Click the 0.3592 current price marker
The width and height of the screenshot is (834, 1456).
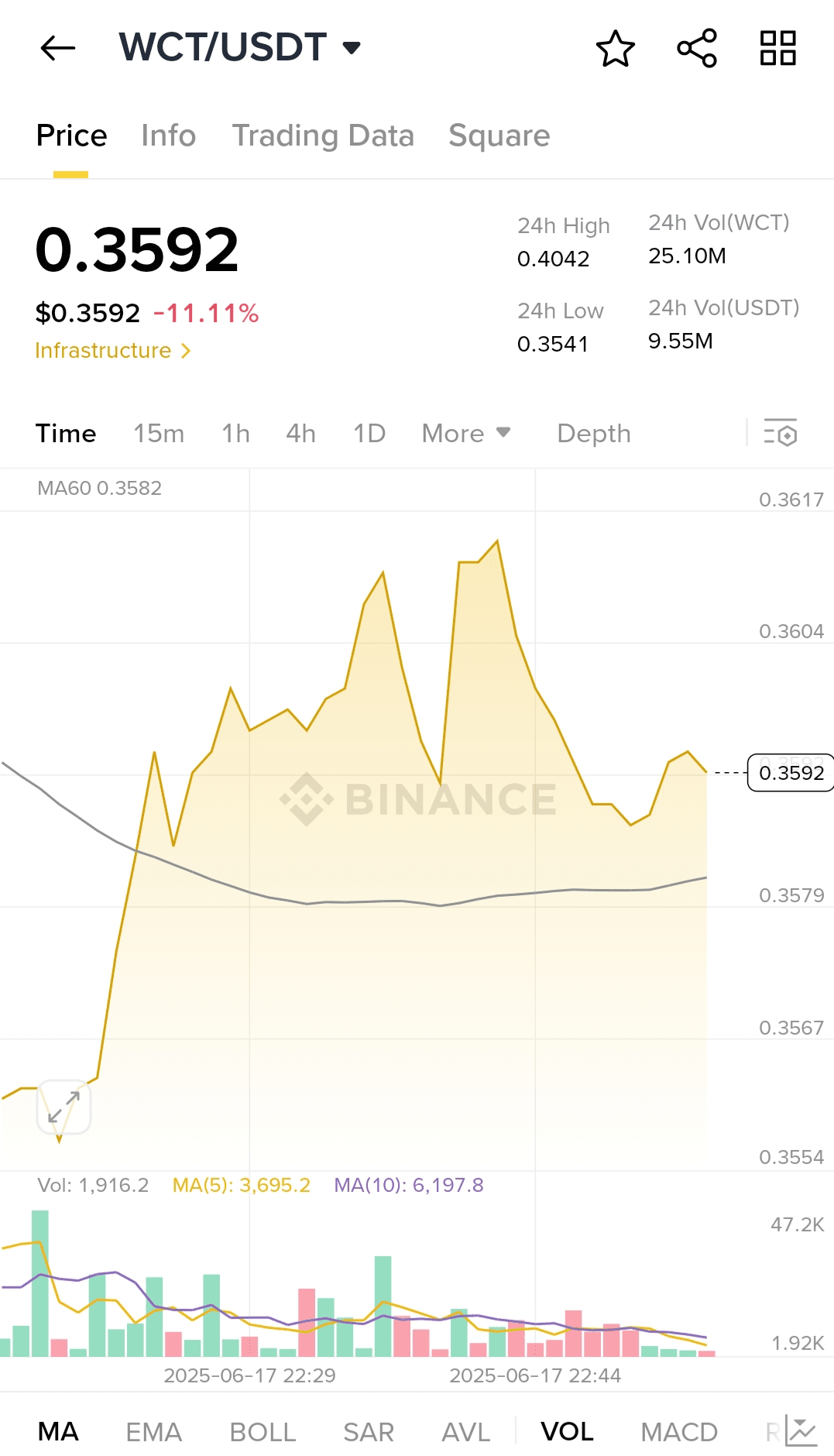(x=790, y=773)
